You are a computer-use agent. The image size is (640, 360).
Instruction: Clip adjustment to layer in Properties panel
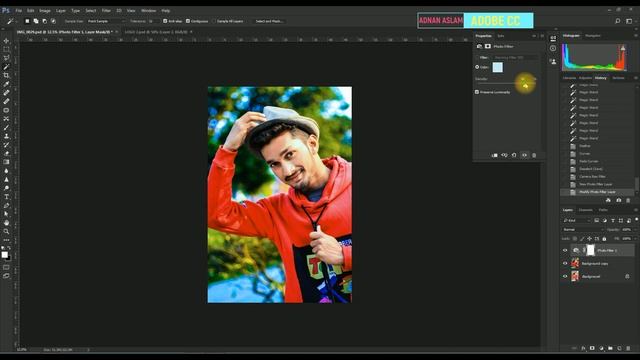[495, 155]
